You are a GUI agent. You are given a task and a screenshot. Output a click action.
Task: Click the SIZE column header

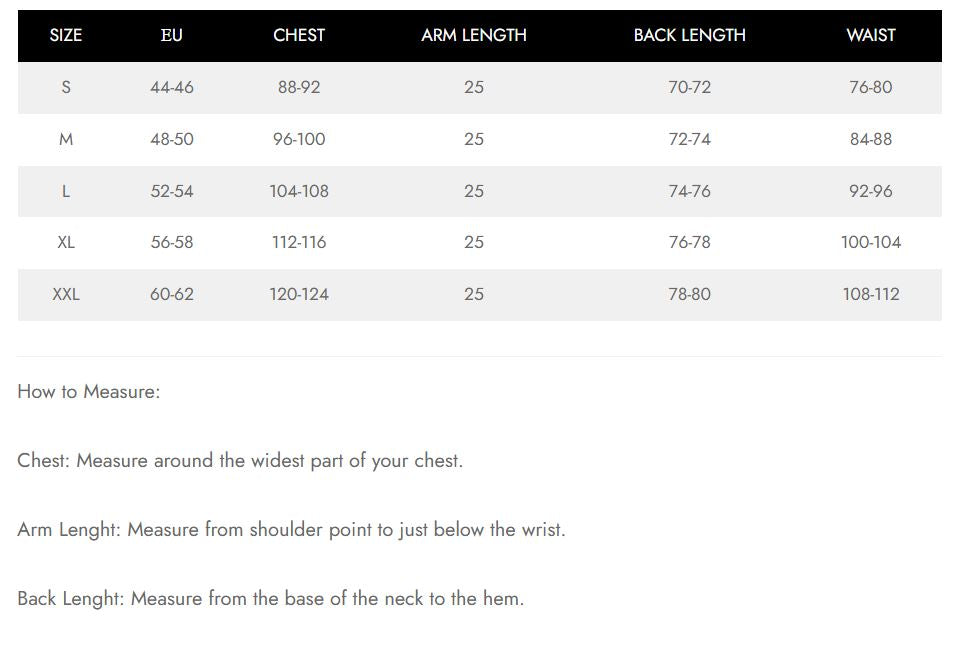click(x=66, y=35)
